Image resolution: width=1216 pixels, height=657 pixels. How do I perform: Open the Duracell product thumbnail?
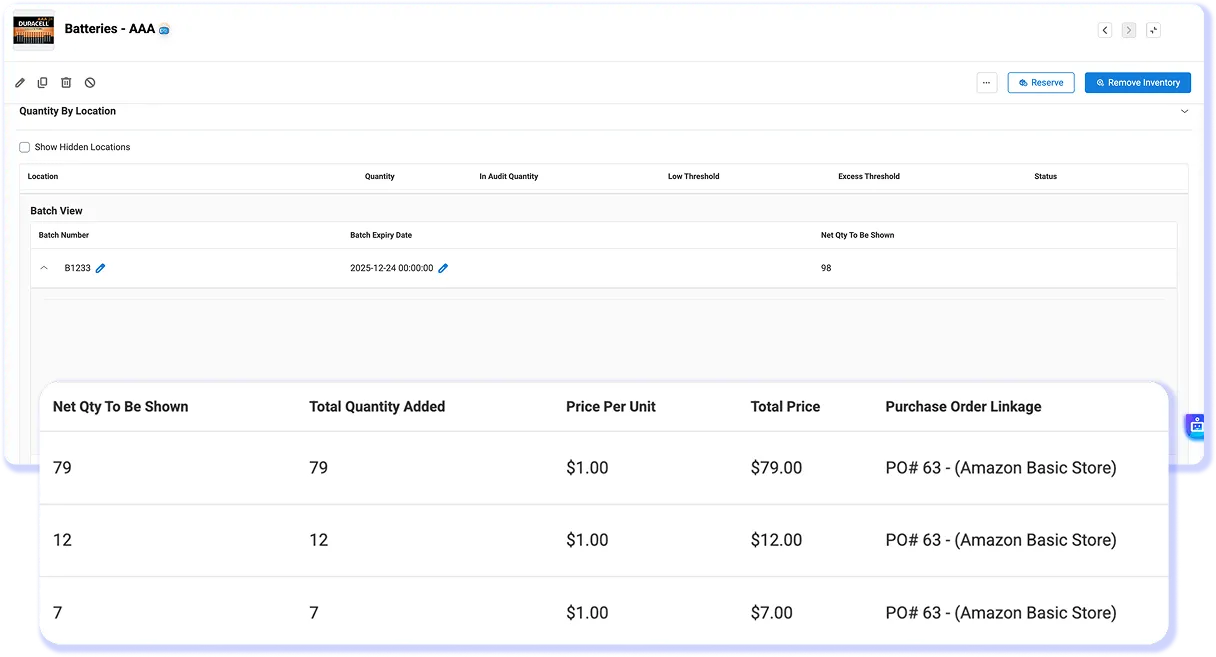(34, 30)
